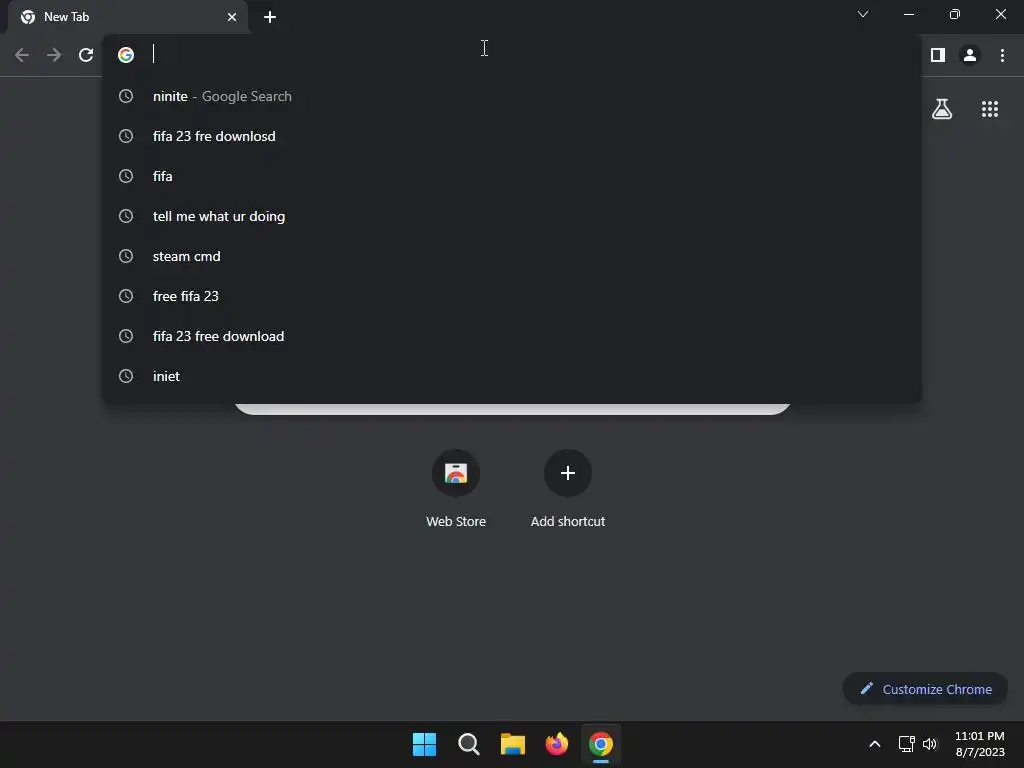Open the tab search chevron
The image size is (1024, 768).
coord(863,14)
